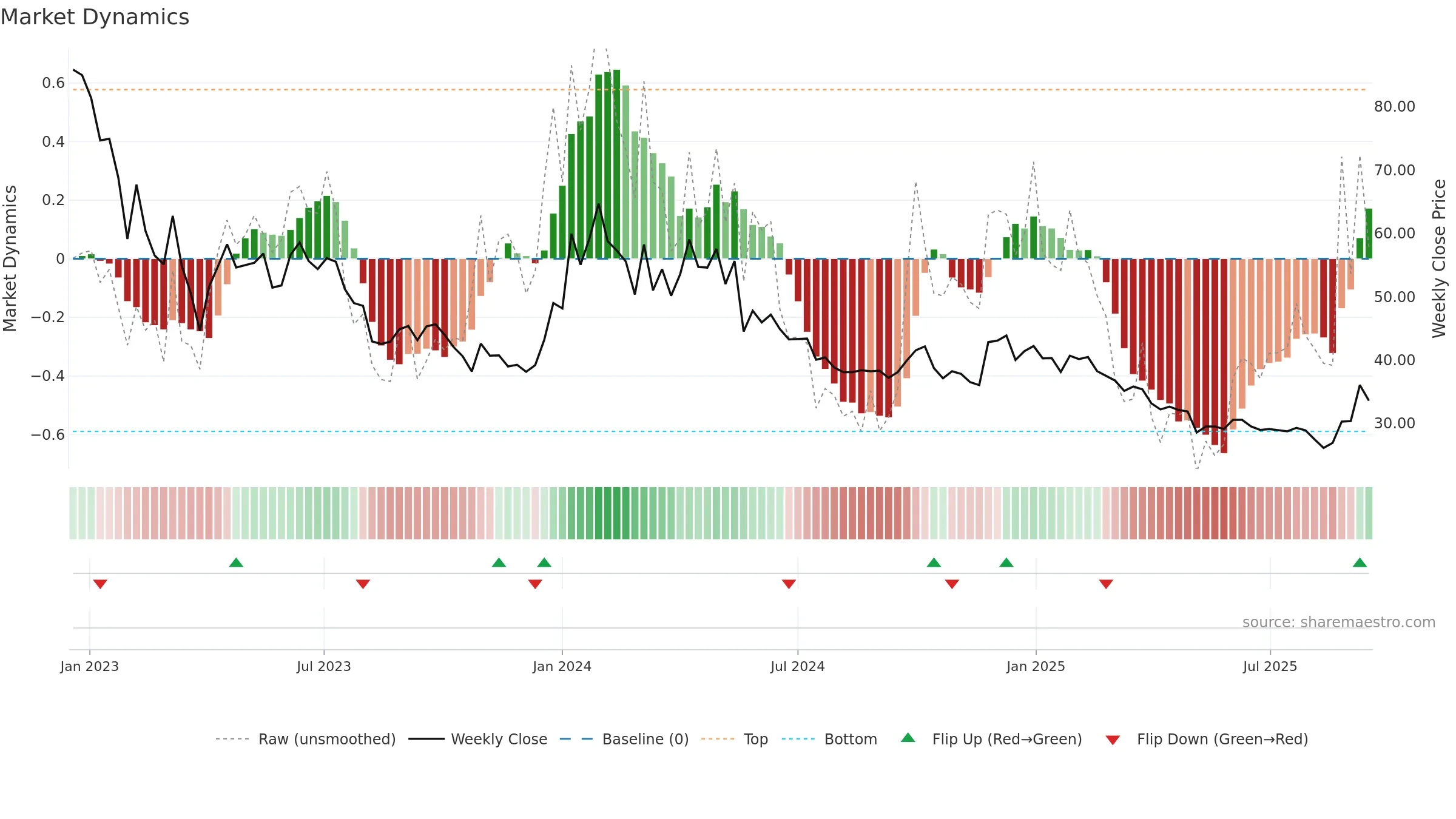Click the Jul 2023 x-axis label
Screen dimensions: 1456x819
coord(324,666)
